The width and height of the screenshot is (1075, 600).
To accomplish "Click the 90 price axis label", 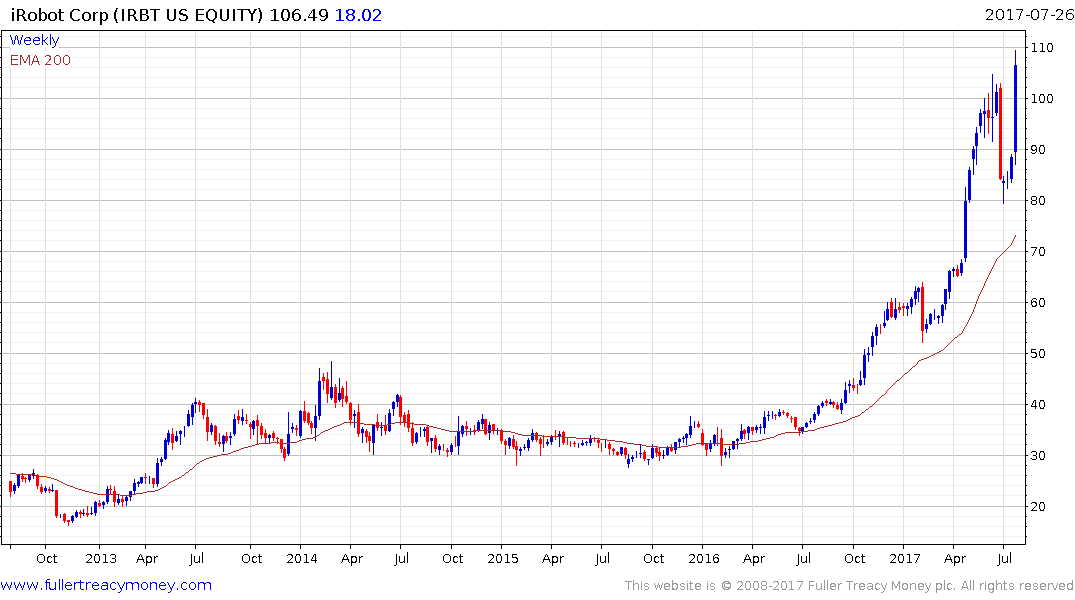I will click(1038, 149).
